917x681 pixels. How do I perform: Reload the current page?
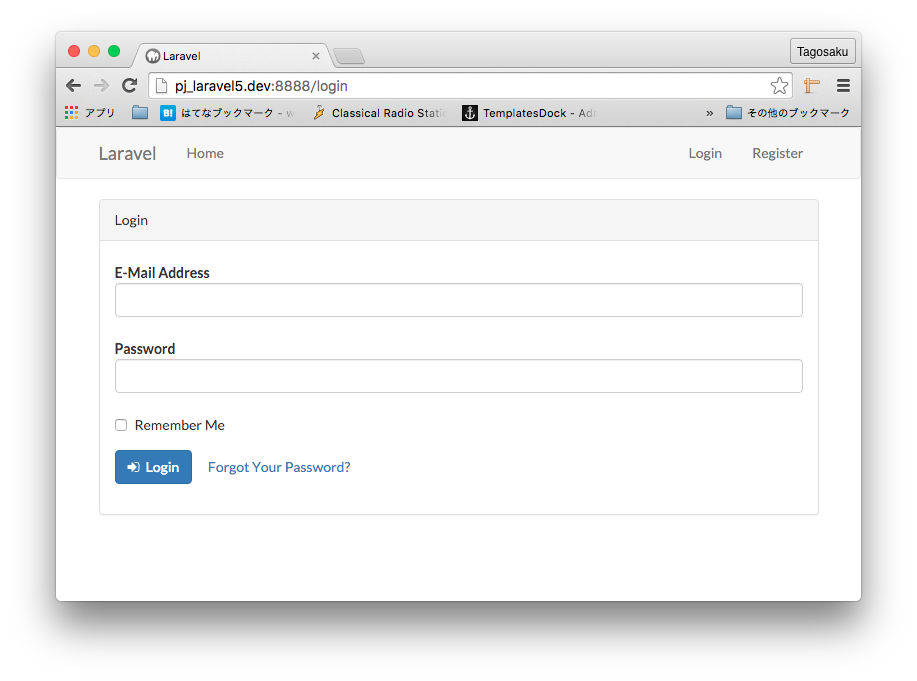[x=129, y=85]
